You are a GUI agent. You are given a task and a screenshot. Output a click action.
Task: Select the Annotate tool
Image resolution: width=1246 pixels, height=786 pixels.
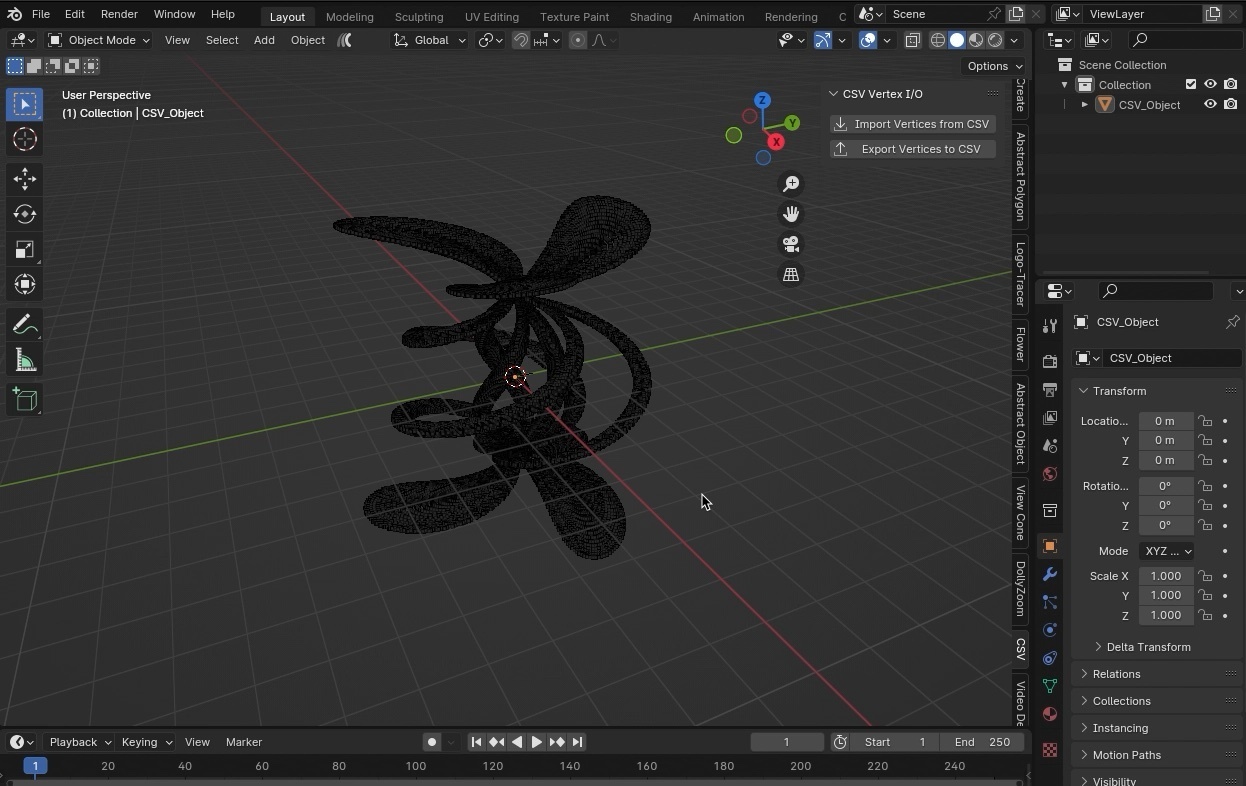pos(24,324)
